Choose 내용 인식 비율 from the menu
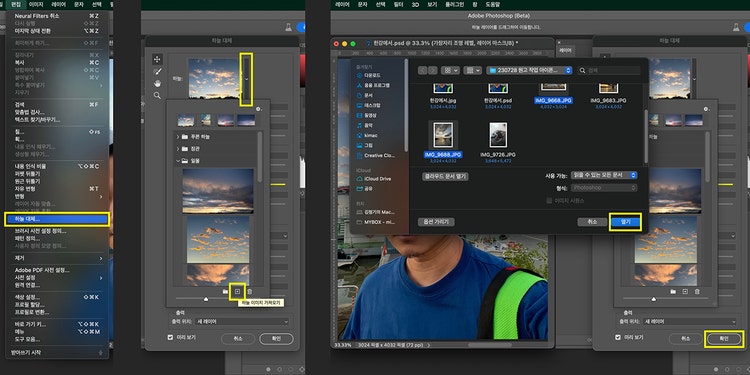Image resolution: width=750 pixels, height=375 pixels. [x=57, y=166]
